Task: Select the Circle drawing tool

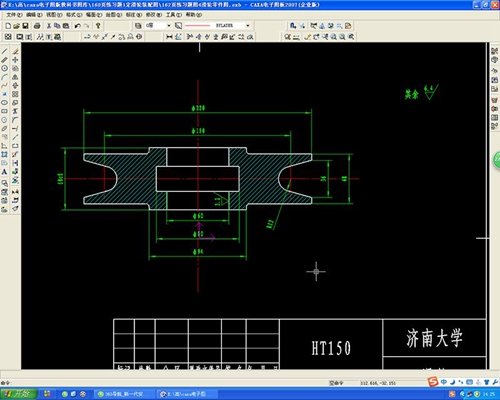Action: (5, 68)
